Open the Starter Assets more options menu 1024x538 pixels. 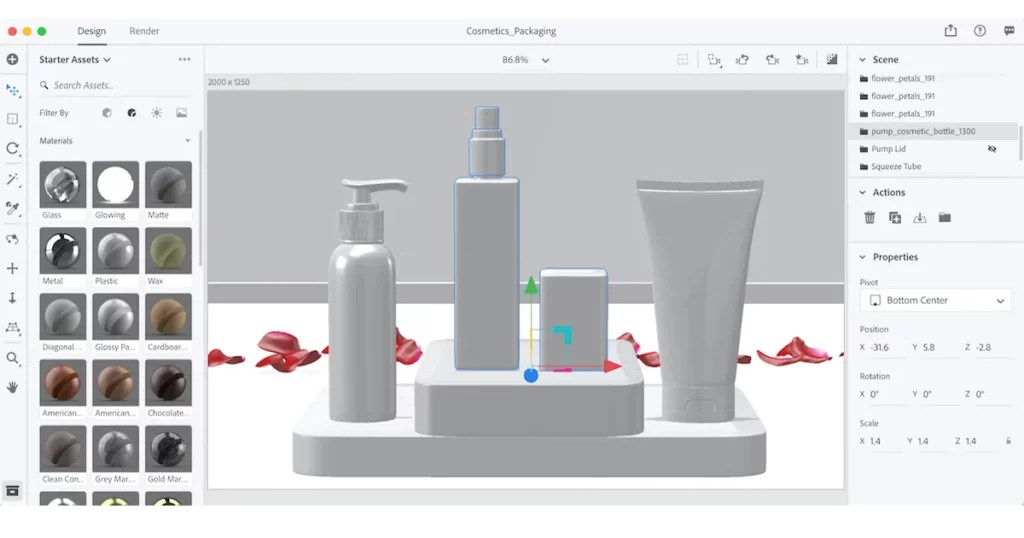185,59
